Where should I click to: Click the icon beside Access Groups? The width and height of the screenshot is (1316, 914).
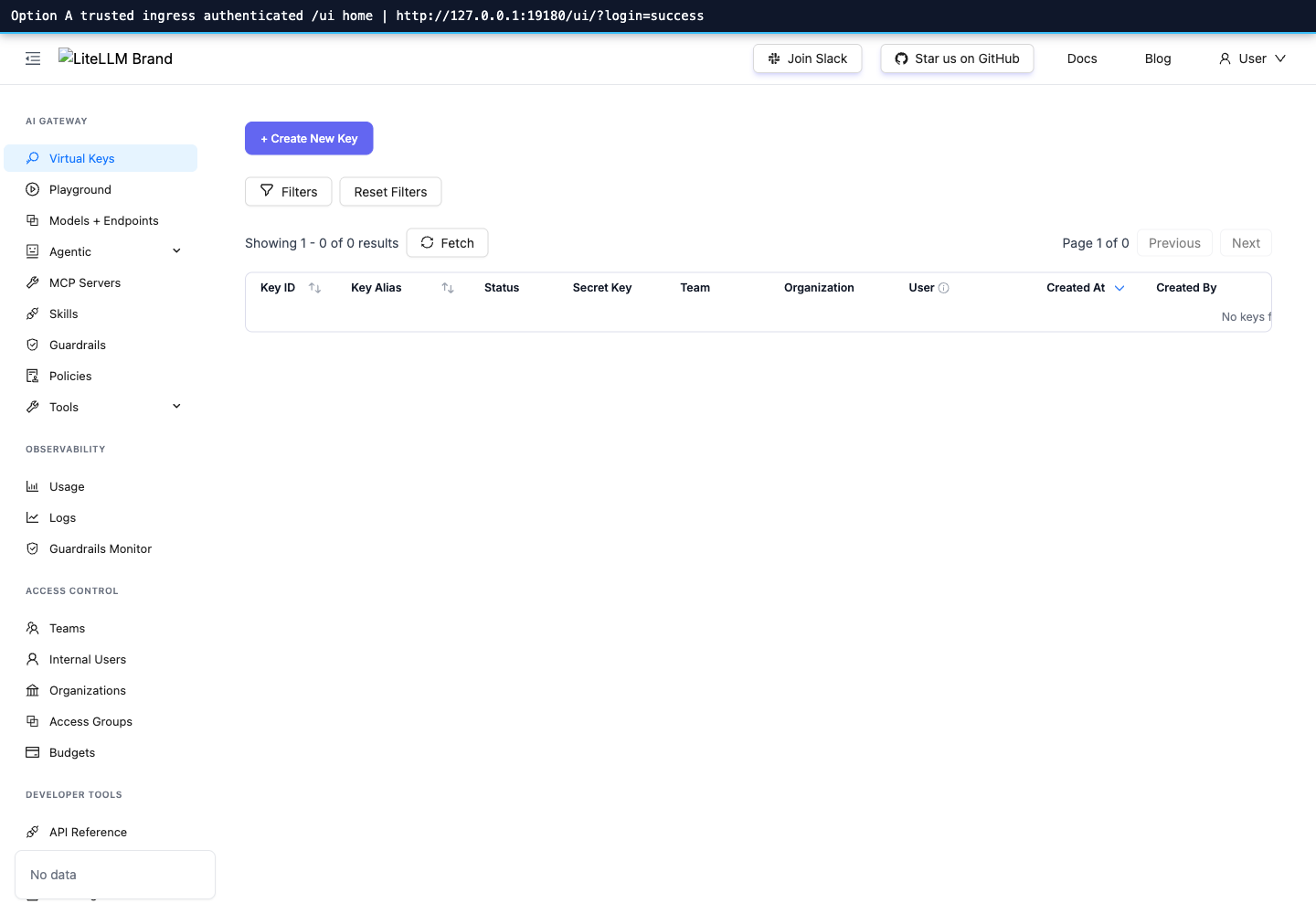click(33, 721)
